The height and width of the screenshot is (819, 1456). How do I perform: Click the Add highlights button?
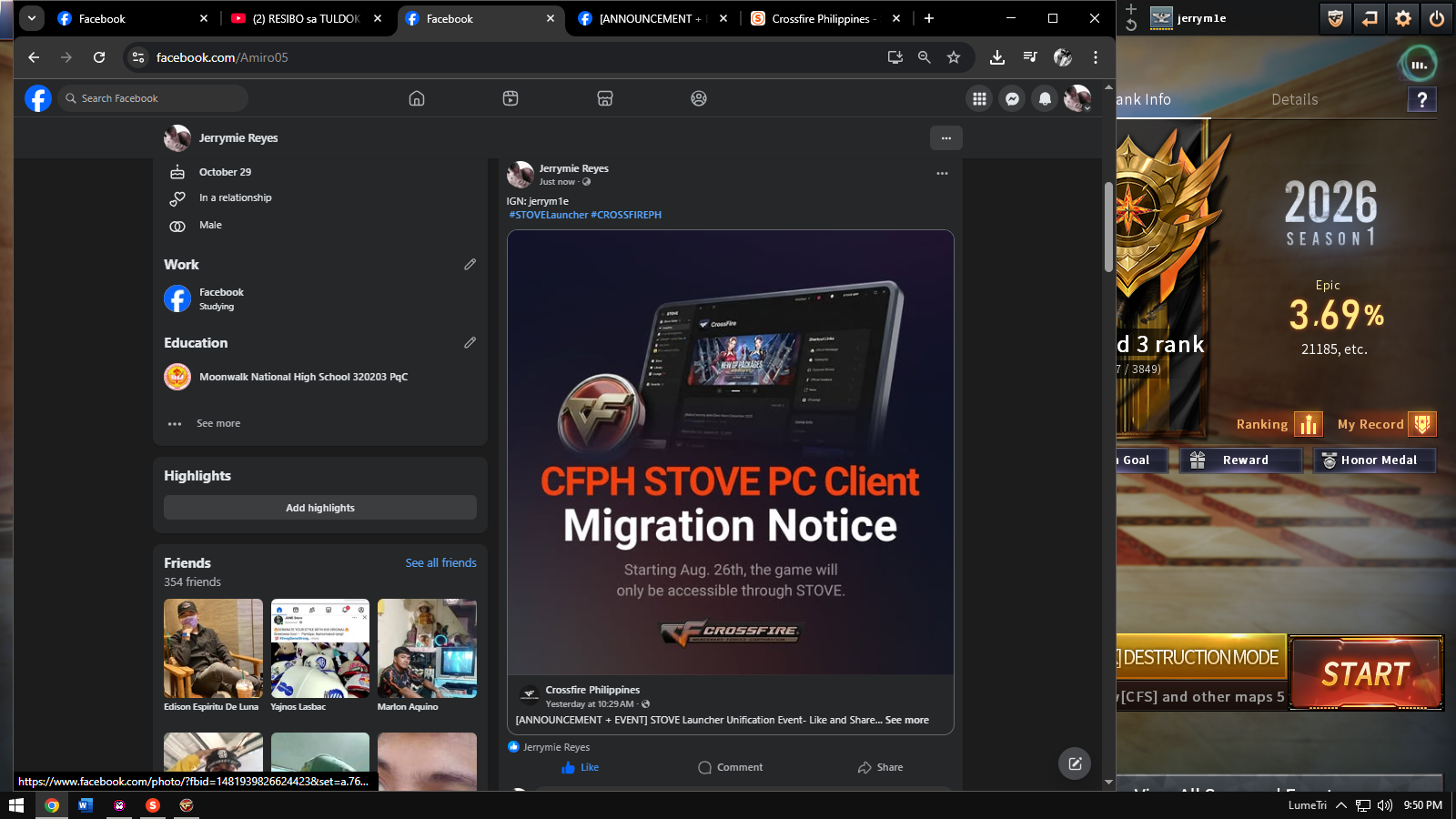320,508
